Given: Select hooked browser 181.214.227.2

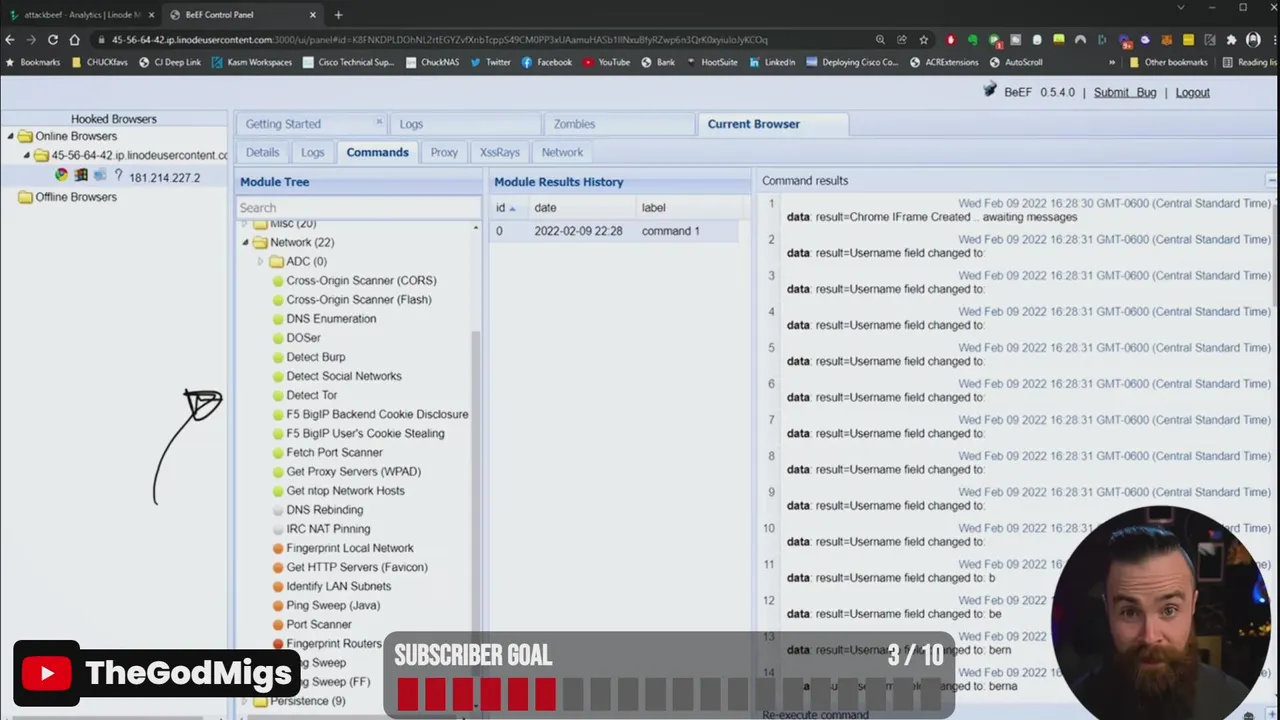Looking at the screenshot, I should tap(164, 177).
